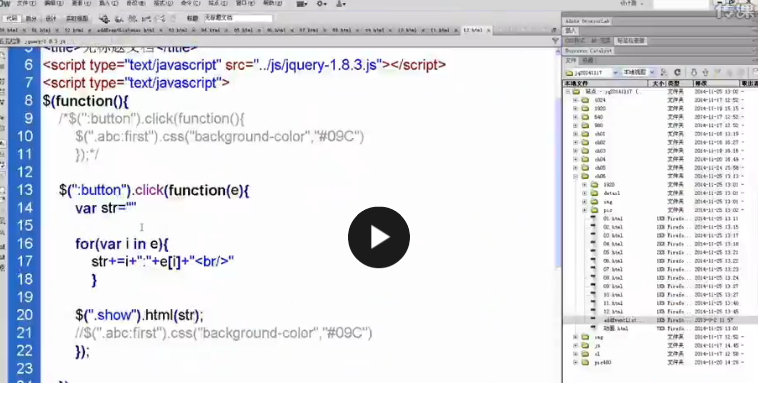
Task: Click the Put files up-arrow icon
Action: (x=705, y=72)
